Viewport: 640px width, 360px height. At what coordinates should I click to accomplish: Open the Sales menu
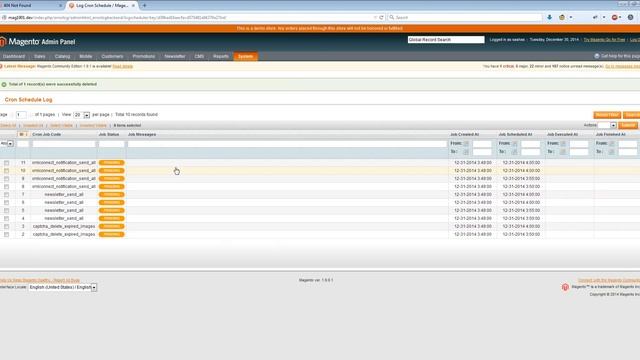(40, 56)
